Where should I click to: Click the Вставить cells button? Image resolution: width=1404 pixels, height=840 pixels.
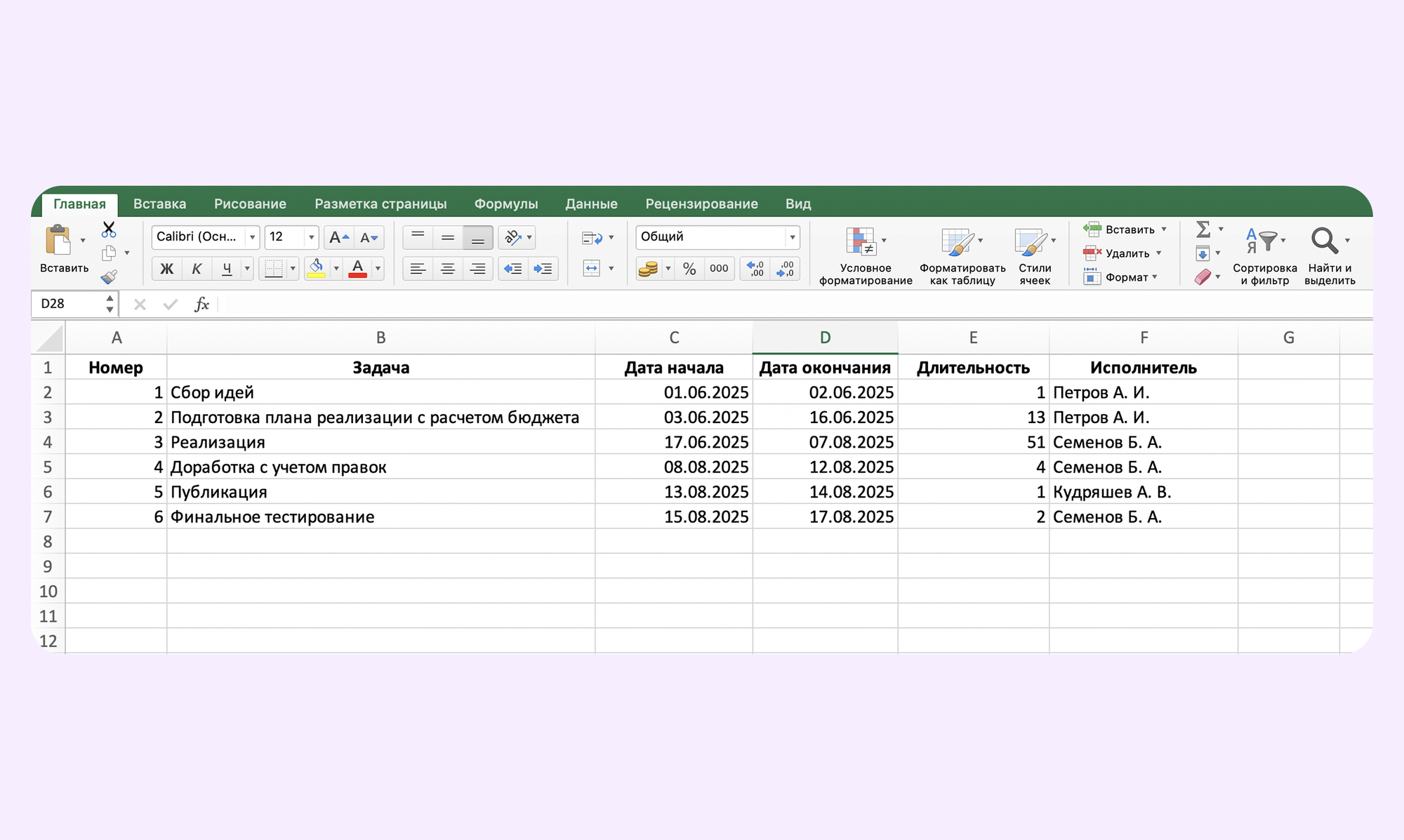click(1119, 229)
